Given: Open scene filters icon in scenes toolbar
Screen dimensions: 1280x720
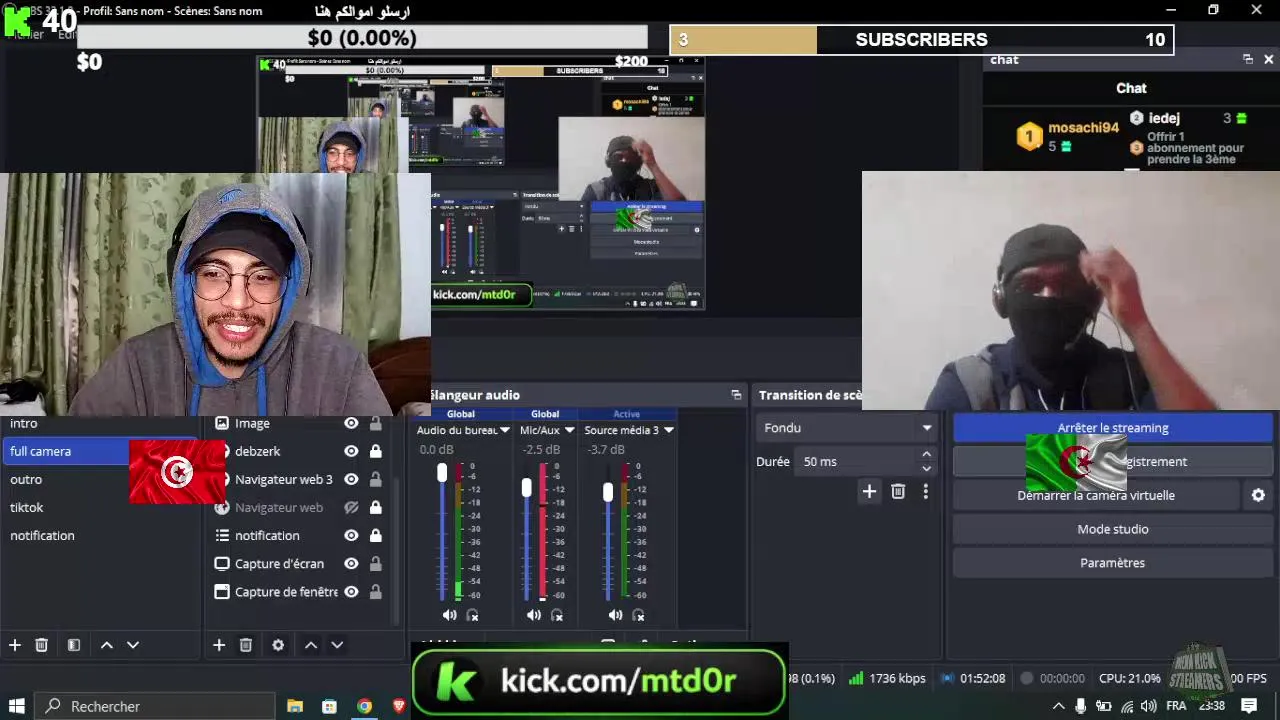Looking at the screenshot, I should click(x=74, y=645).
